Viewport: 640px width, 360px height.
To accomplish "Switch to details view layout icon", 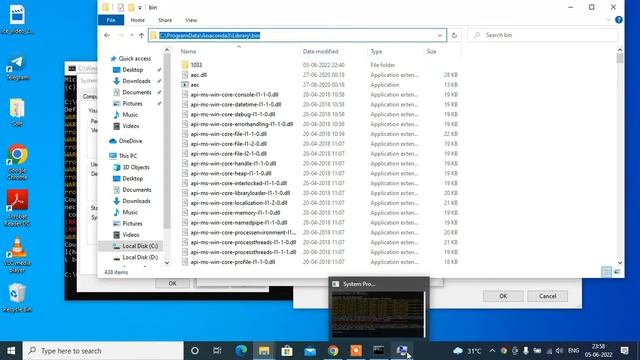I will (607, 272).
